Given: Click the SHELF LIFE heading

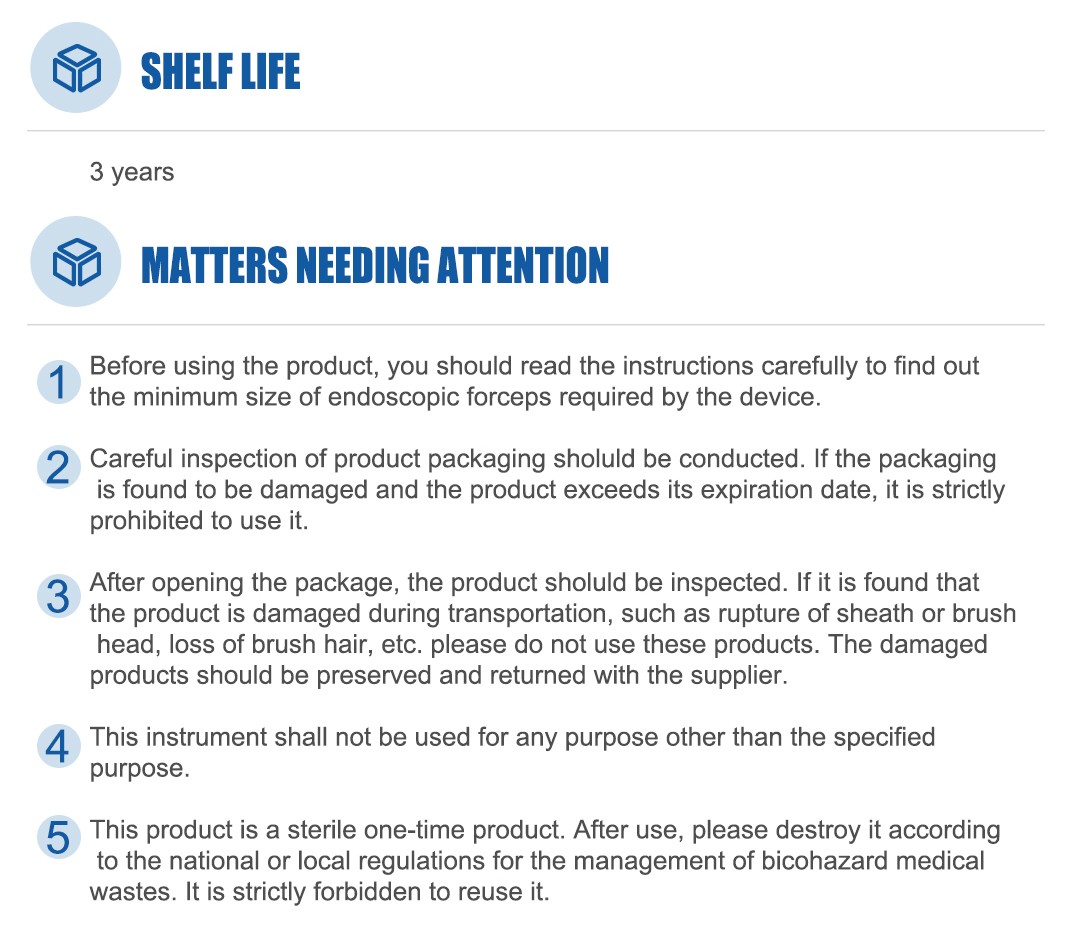Looking at the screenshot, I should (x=220, y=71).
